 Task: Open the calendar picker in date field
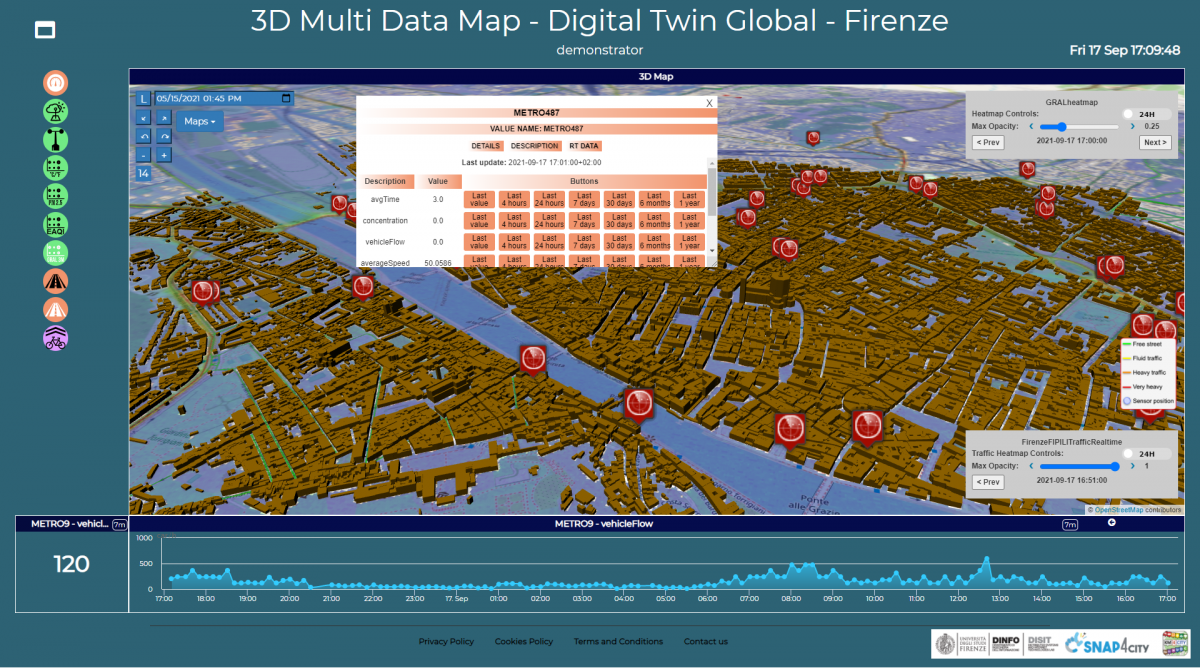click(x=286, y=99)
